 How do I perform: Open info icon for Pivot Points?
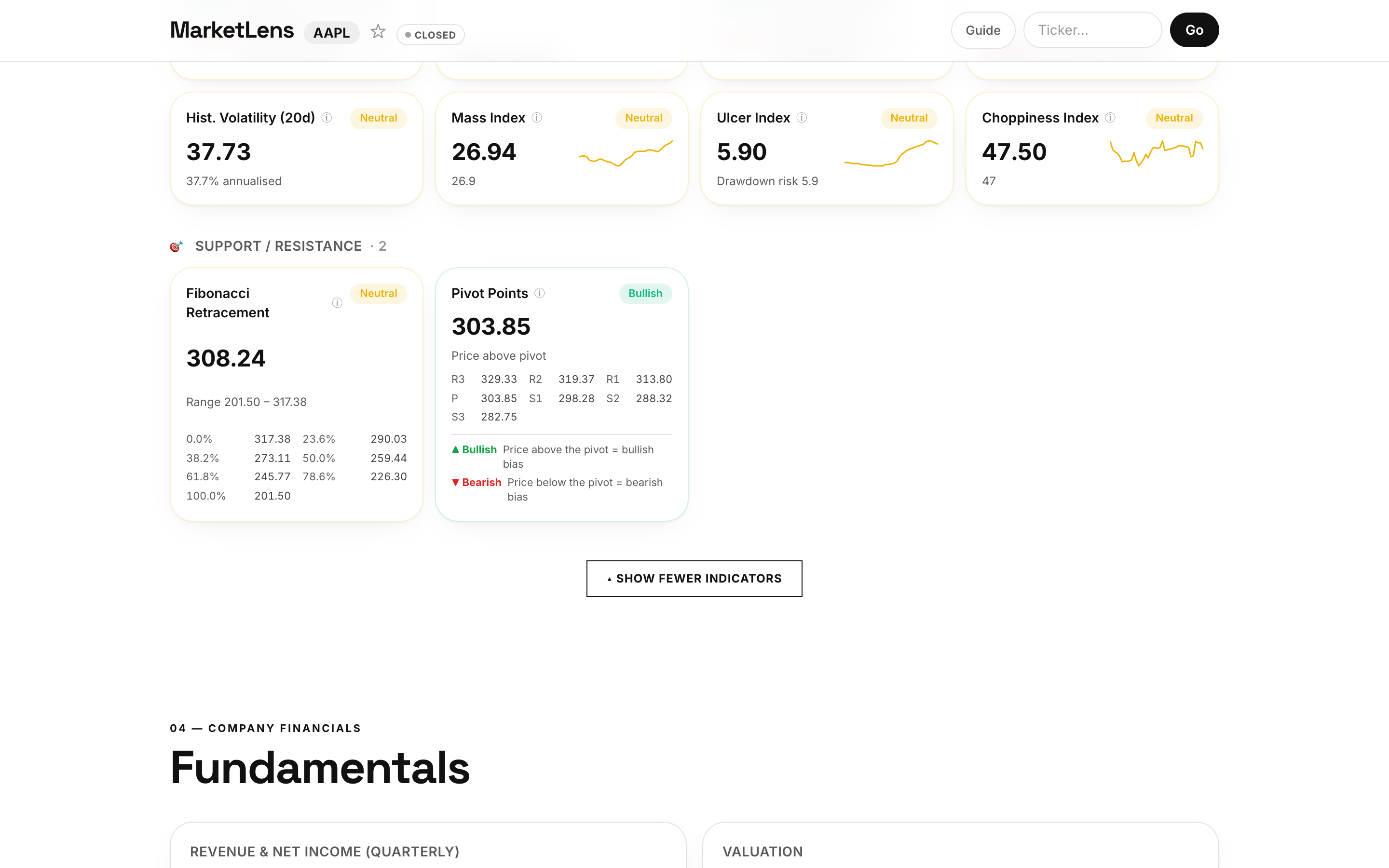(540, 293)
